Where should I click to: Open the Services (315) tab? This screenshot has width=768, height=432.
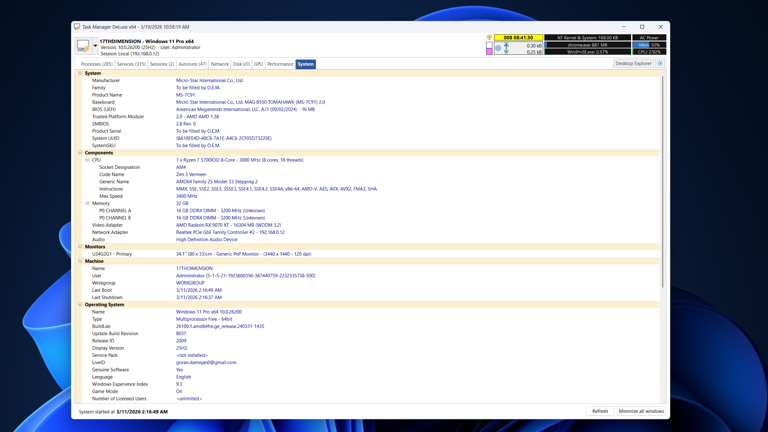pos(131,64)
